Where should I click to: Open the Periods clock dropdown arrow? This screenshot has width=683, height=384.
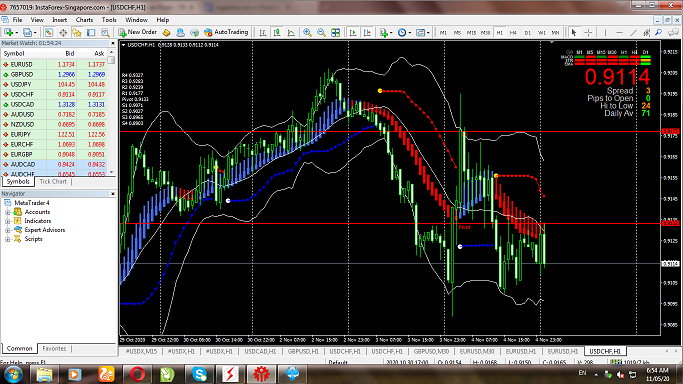(409, 33)
